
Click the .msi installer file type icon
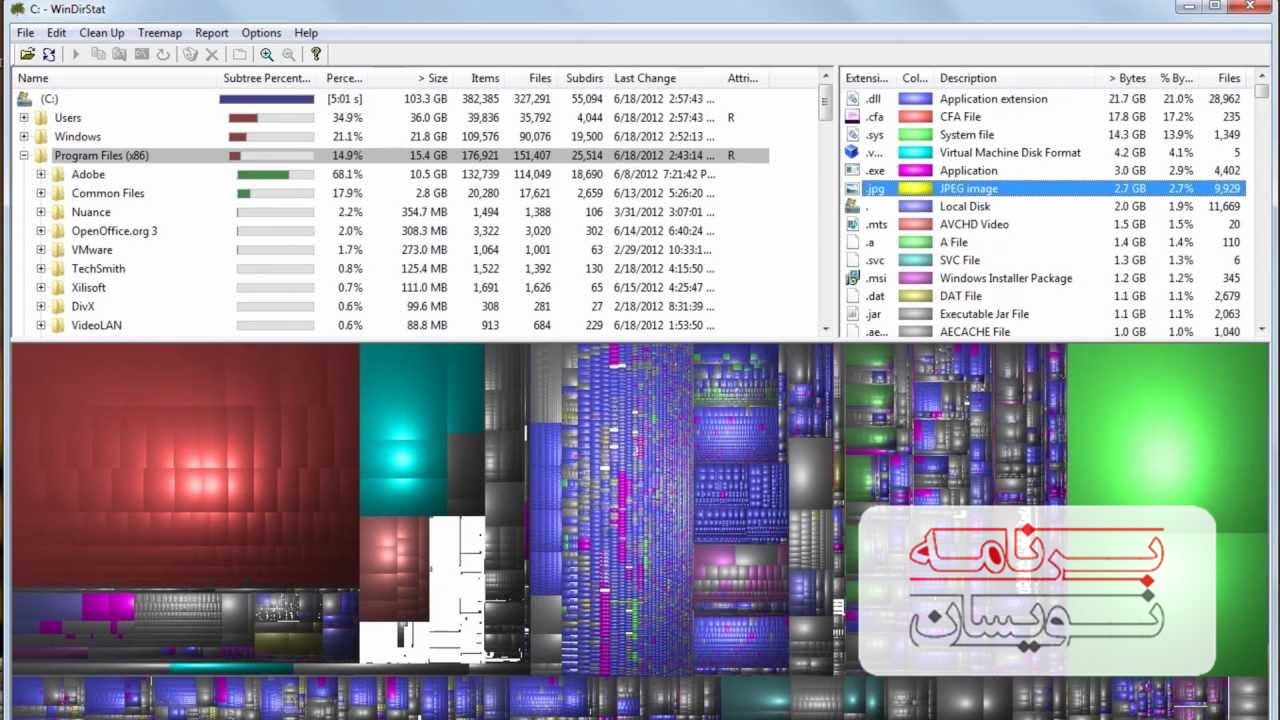coord(852,278)
